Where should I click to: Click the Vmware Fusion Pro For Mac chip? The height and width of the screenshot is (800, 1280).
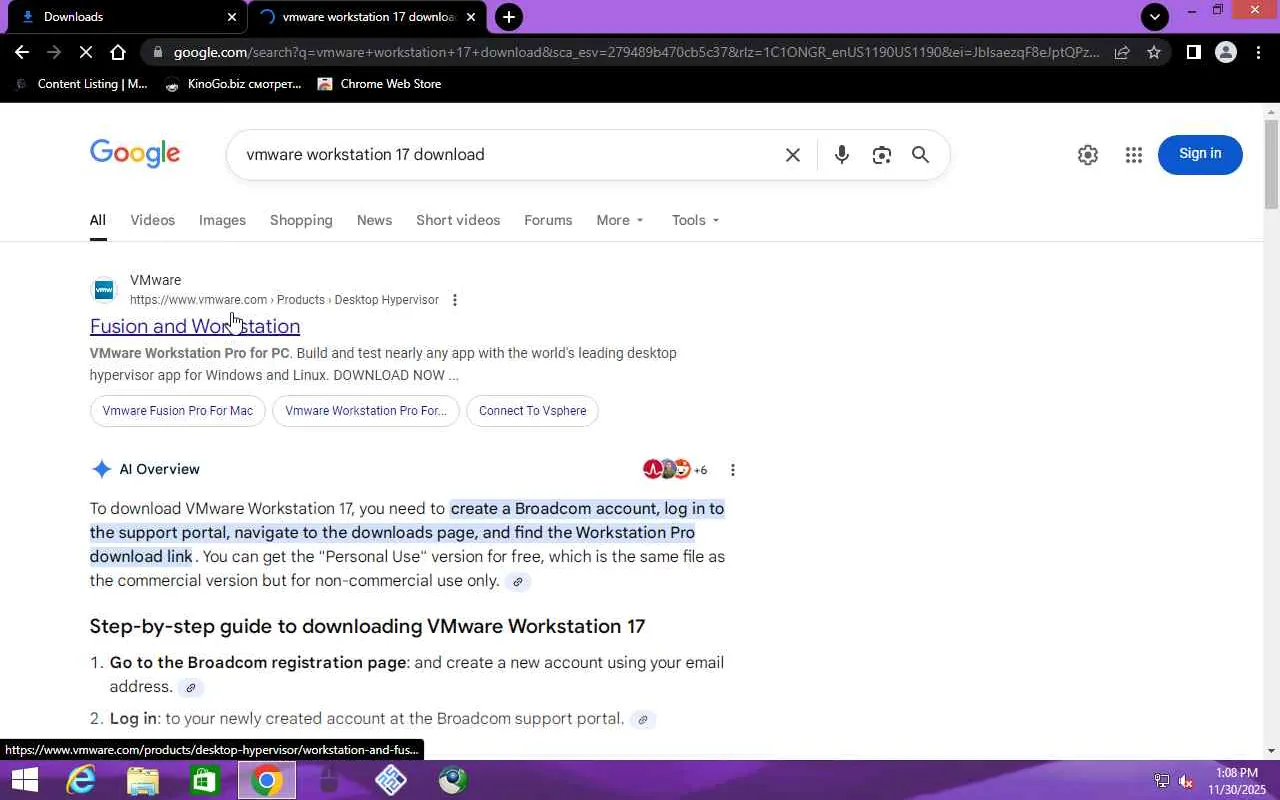pyautogui.click(x=178, y=411)
